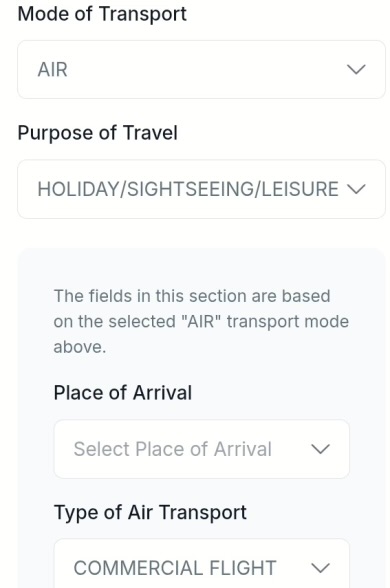
Task: Click the selected AIR value text
Action: [52, 70]
